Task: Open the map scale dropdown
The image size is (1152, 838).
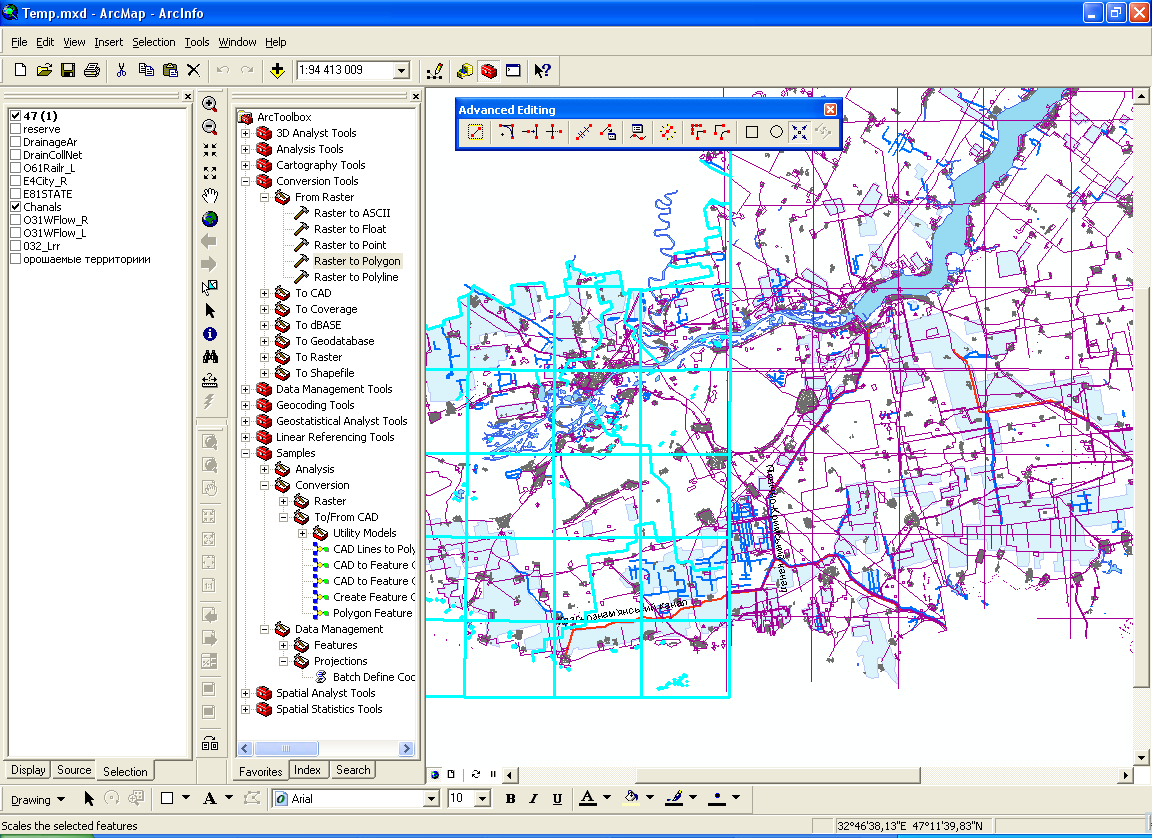Action: 401,71
